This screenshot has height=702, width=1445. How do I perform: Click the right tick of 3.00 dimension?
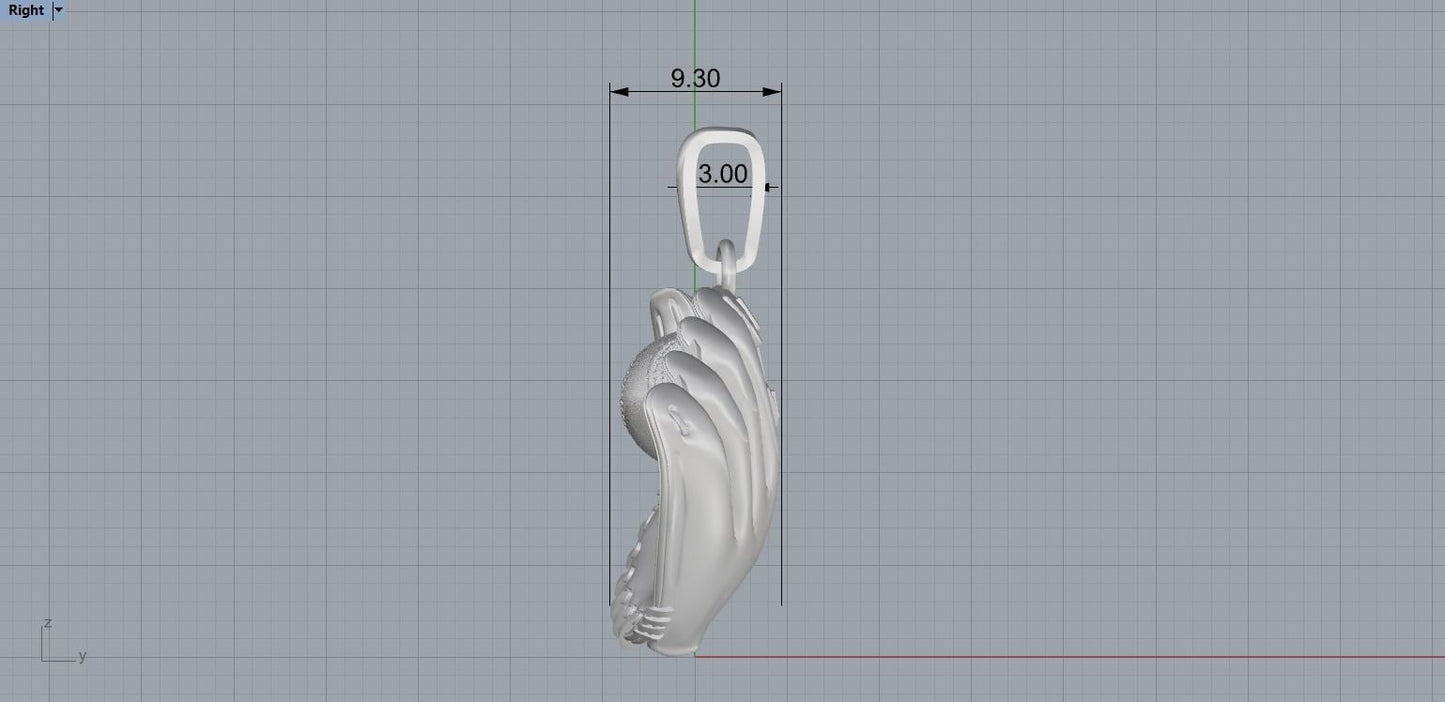pos(768,187)
